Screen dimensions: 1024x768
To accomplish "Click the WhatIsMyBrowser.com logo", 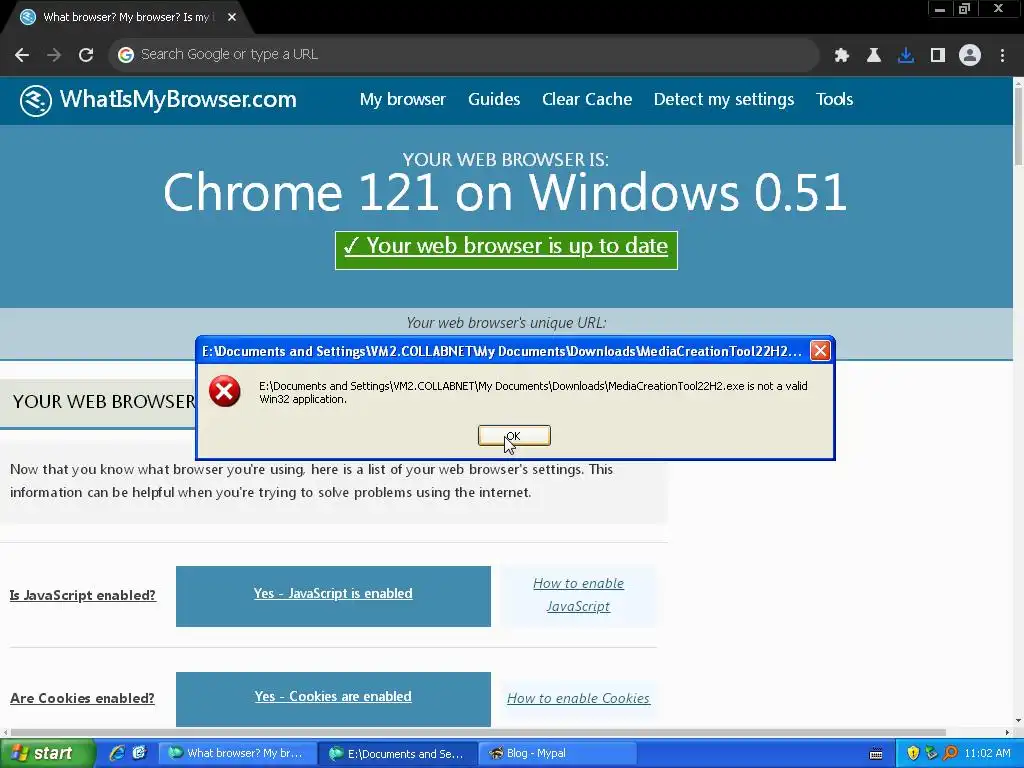I will [x=158, y=100].
